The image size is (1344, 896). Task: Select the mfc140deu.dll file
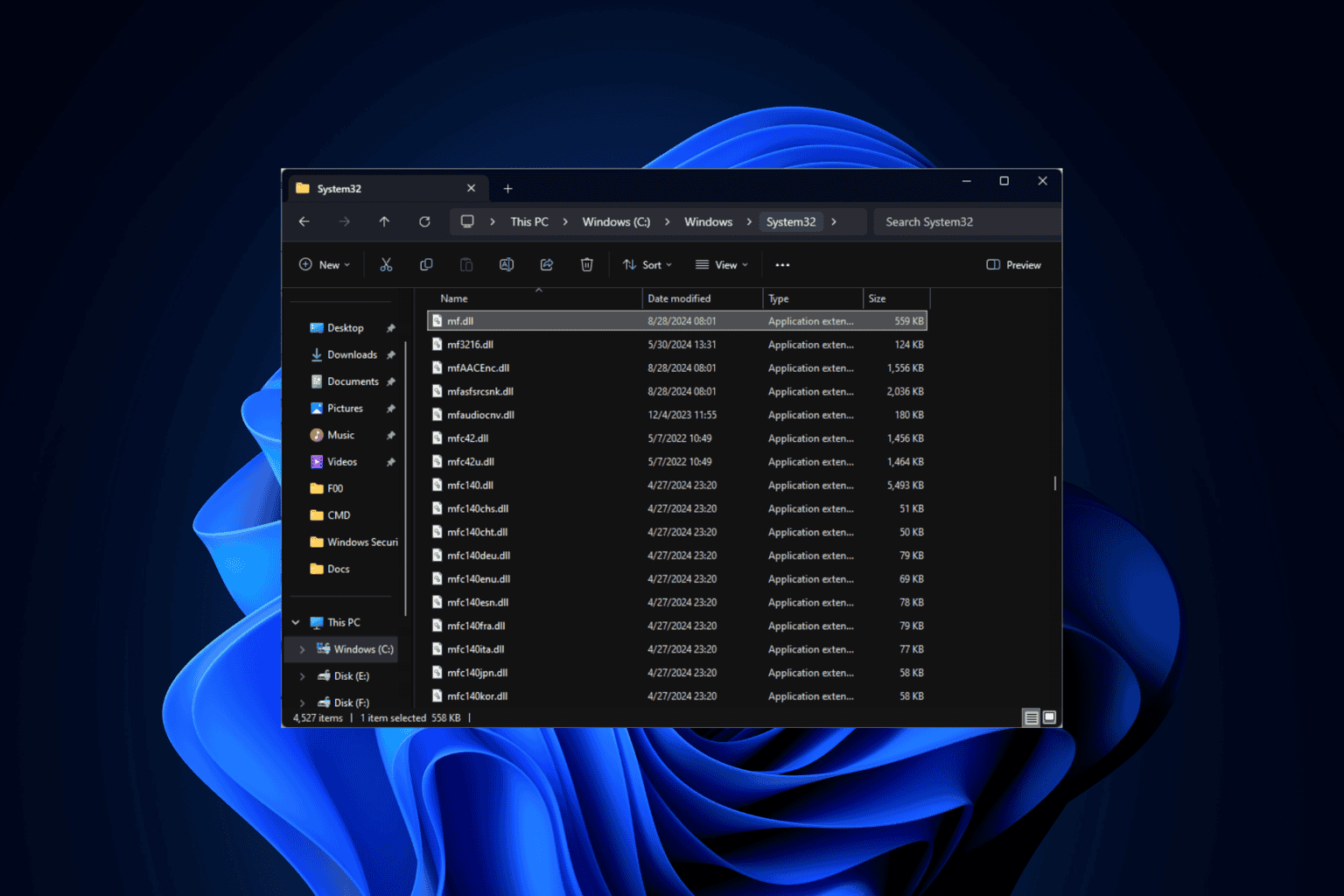[x=677, y=556]
